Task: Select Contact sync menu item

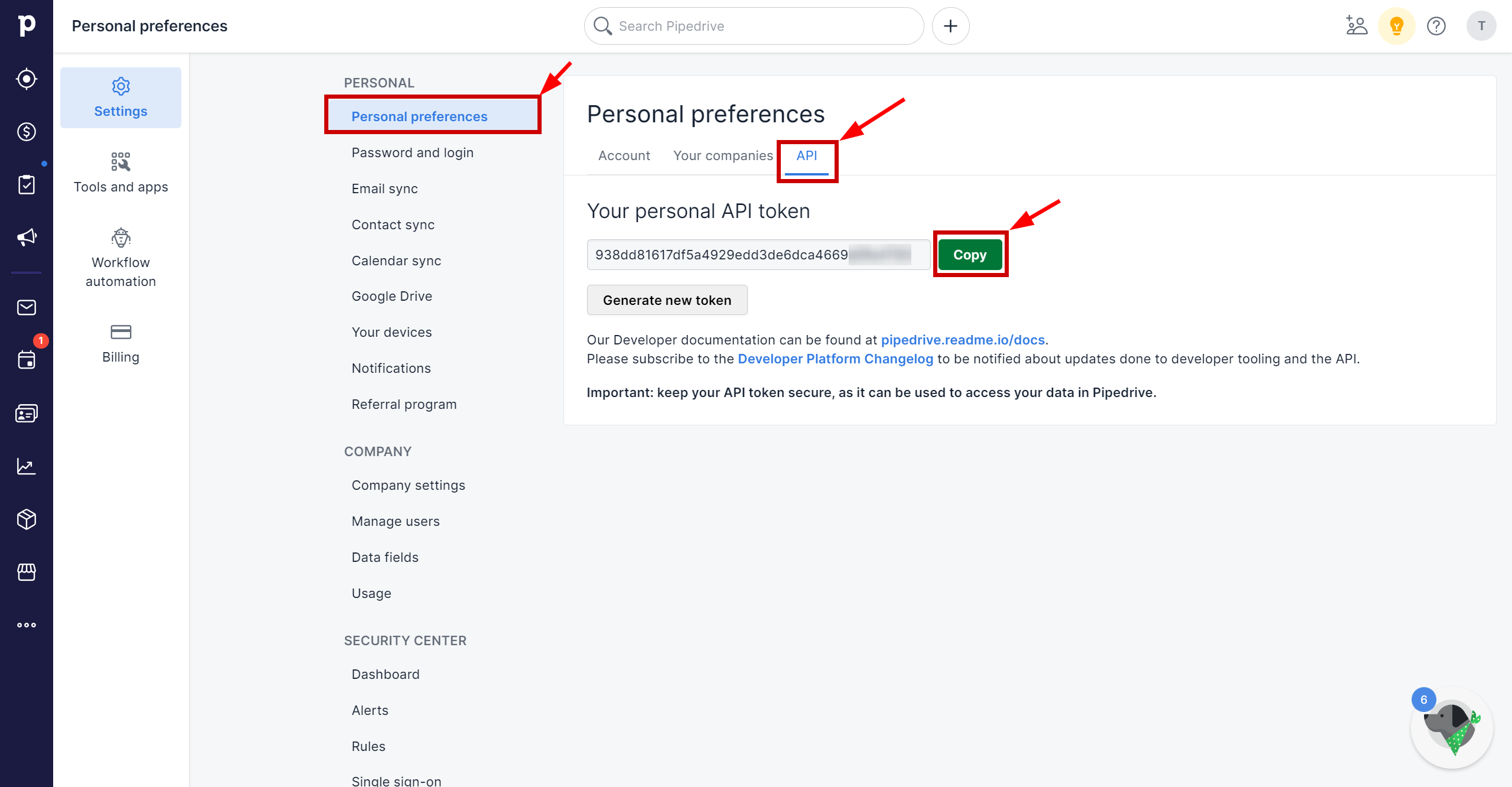Action: [393, 225]
